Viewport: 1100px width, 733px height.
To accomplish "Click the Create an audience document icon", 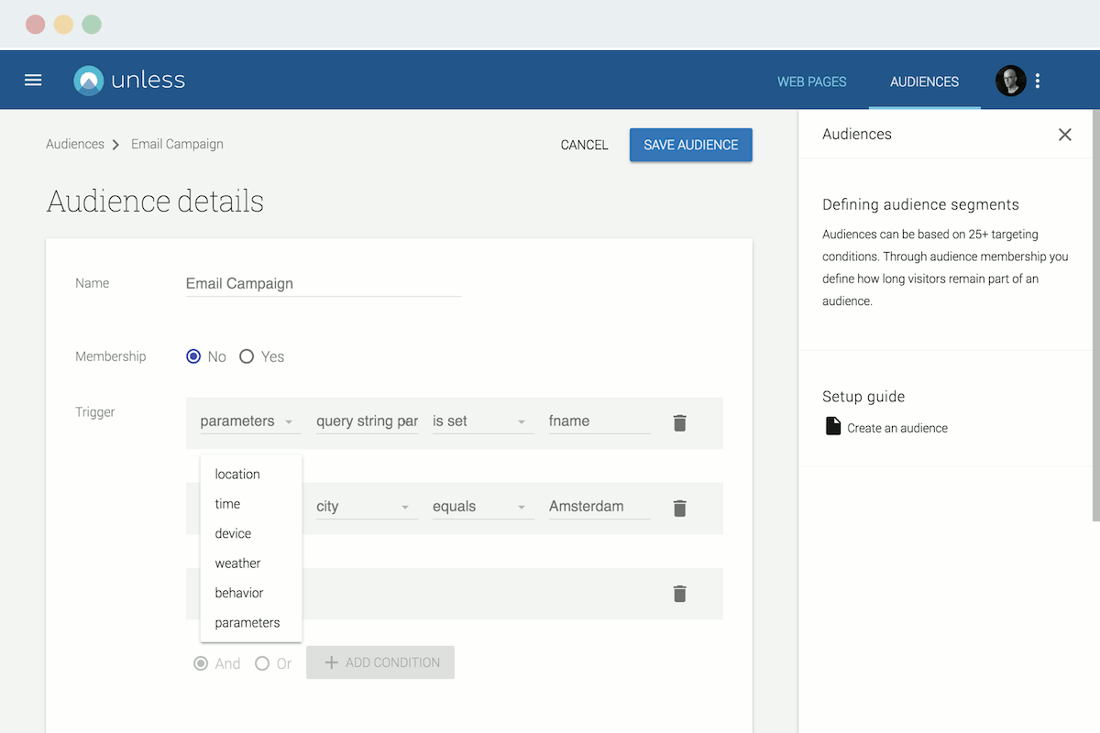I will pos(833,426).
